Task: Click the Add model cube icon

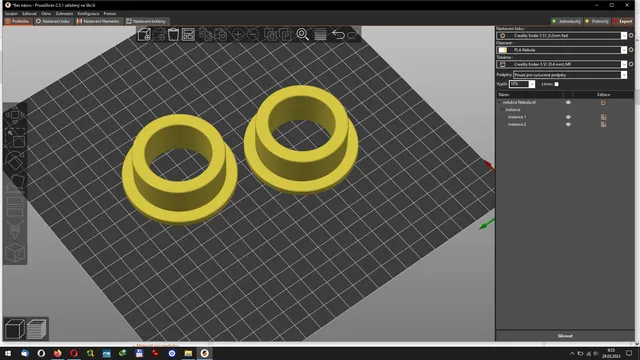Action: tap(144, 35)
